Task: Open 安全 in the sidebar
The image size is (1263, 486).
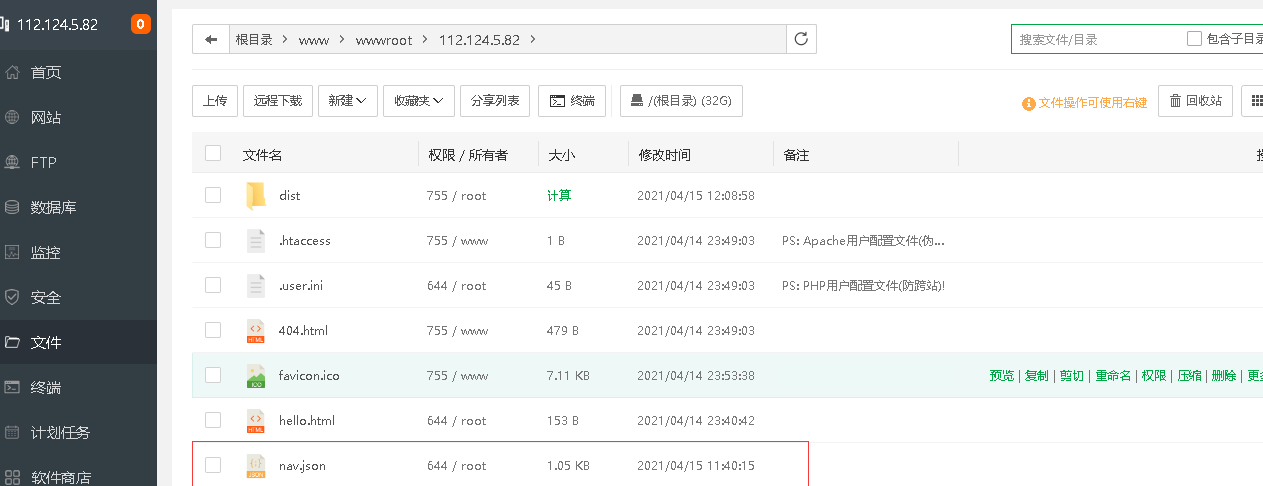Action: click(46, 297)
